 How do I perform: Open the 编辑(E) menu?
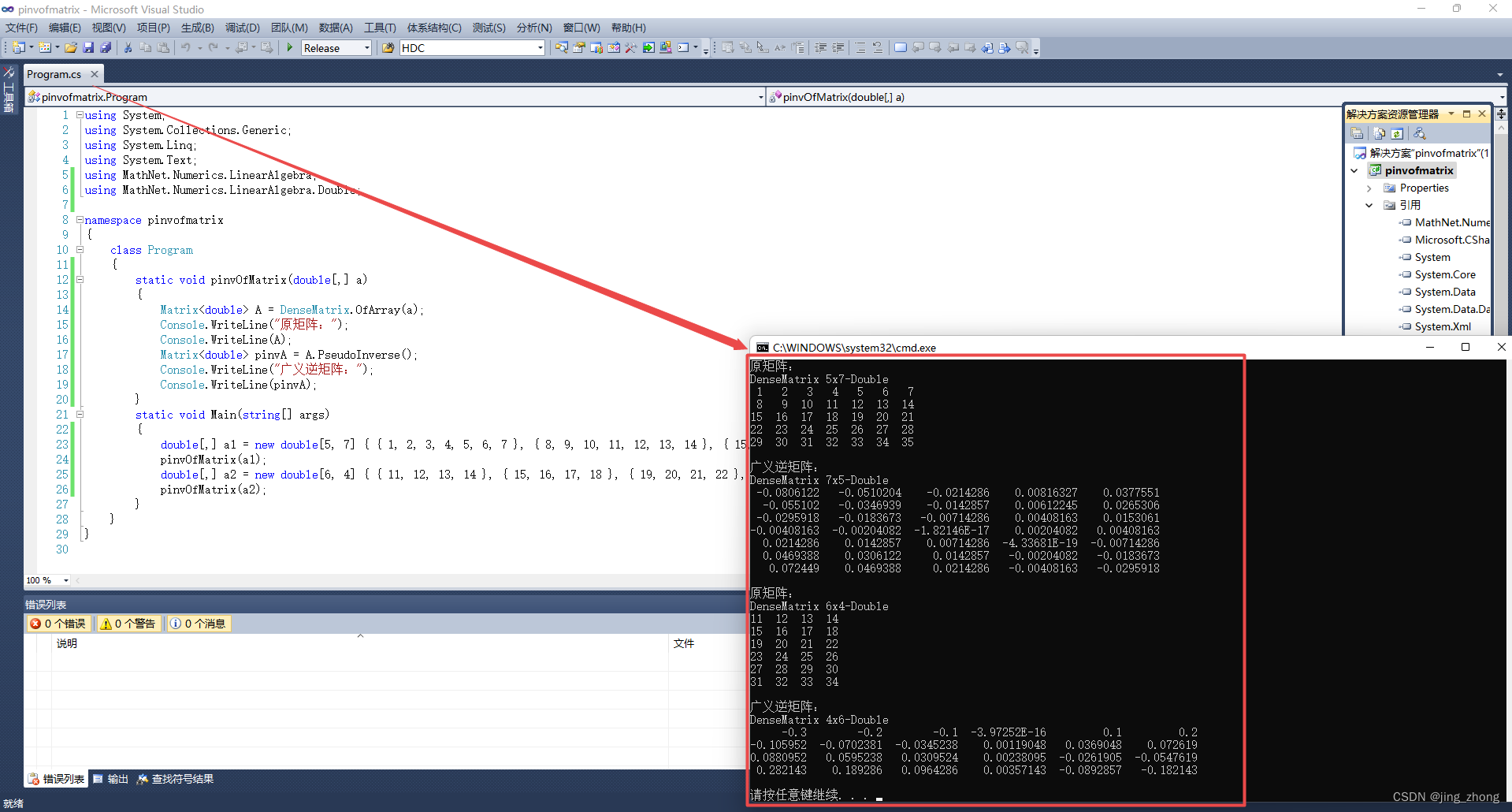tap(65, 28)
